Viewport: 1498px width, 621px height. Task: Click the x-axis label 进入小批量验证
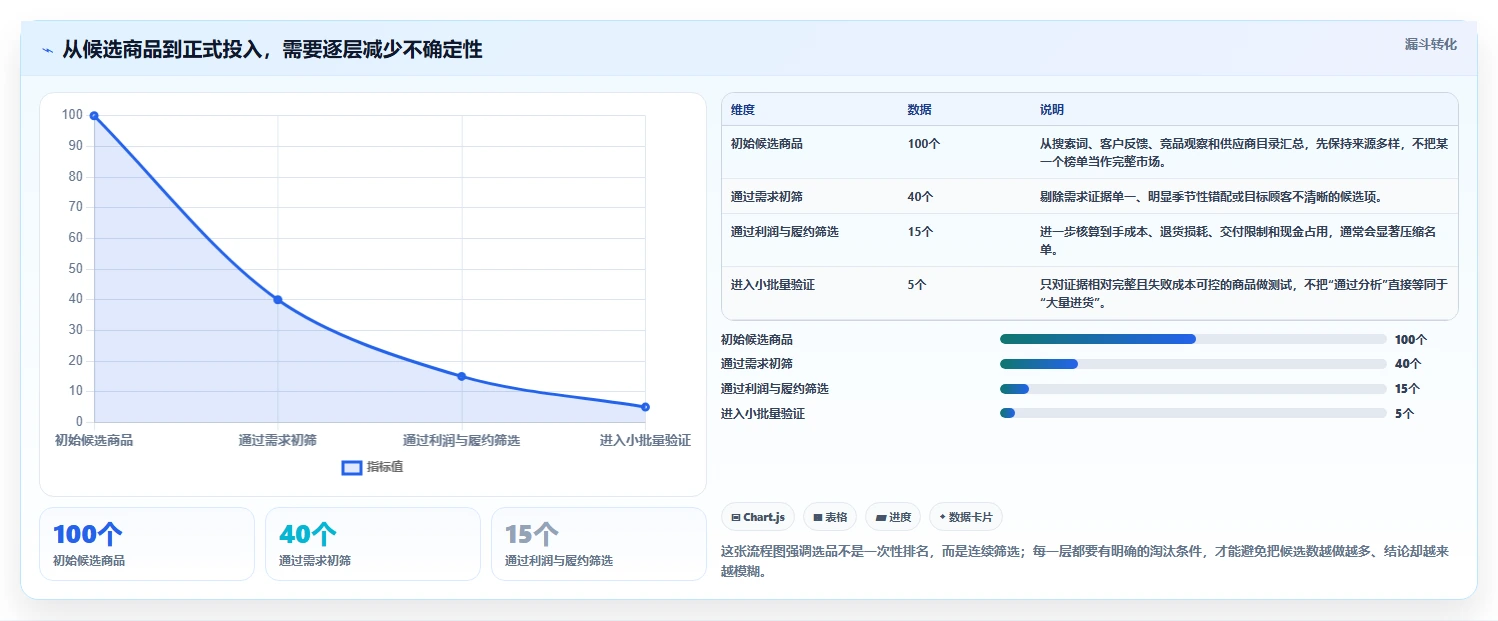(645, 440)
